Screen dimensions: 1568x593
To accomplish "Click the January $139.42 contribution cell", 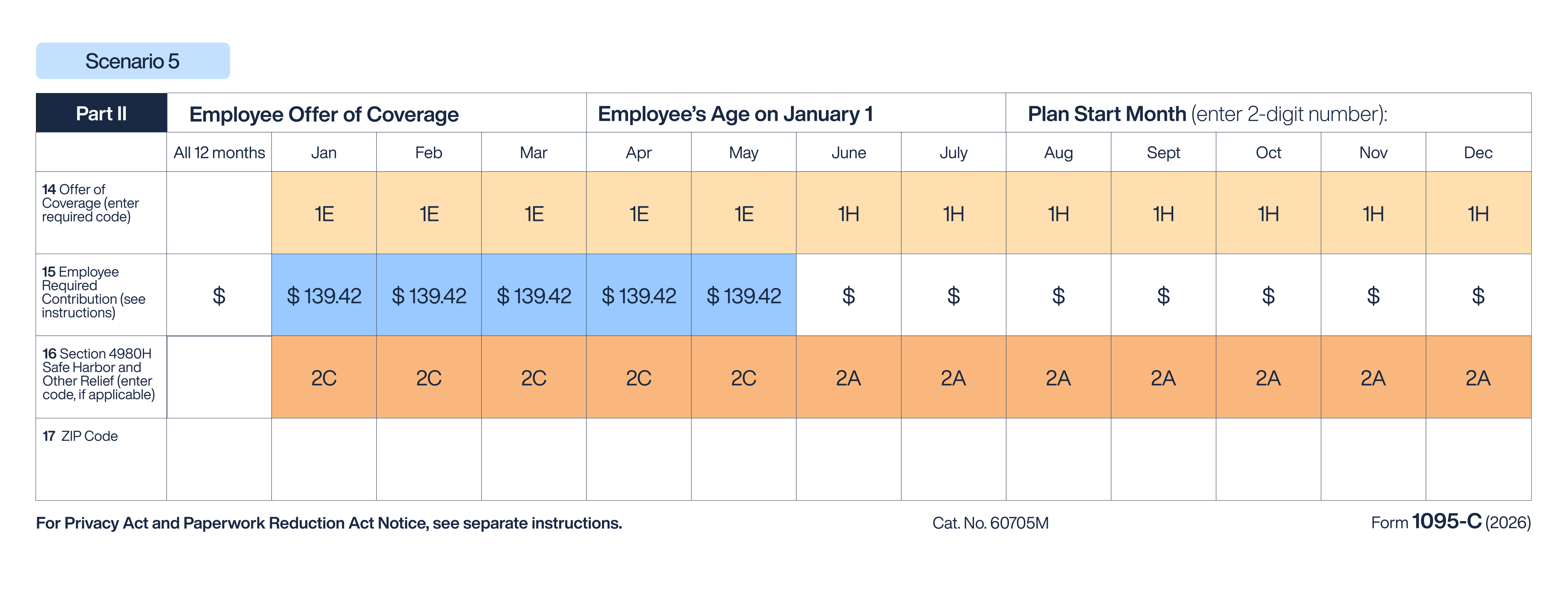I will click(324, 295).
